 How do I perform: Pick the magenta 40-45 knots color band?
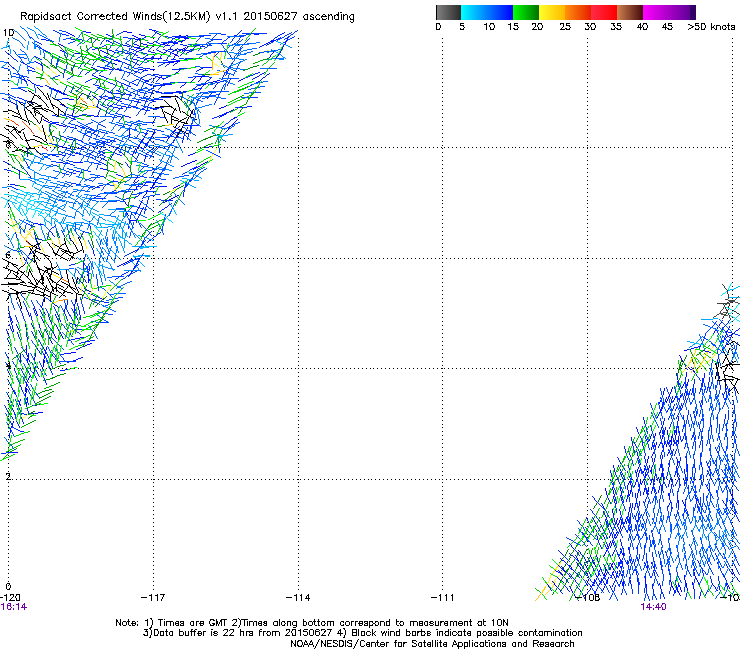point(656,12)
